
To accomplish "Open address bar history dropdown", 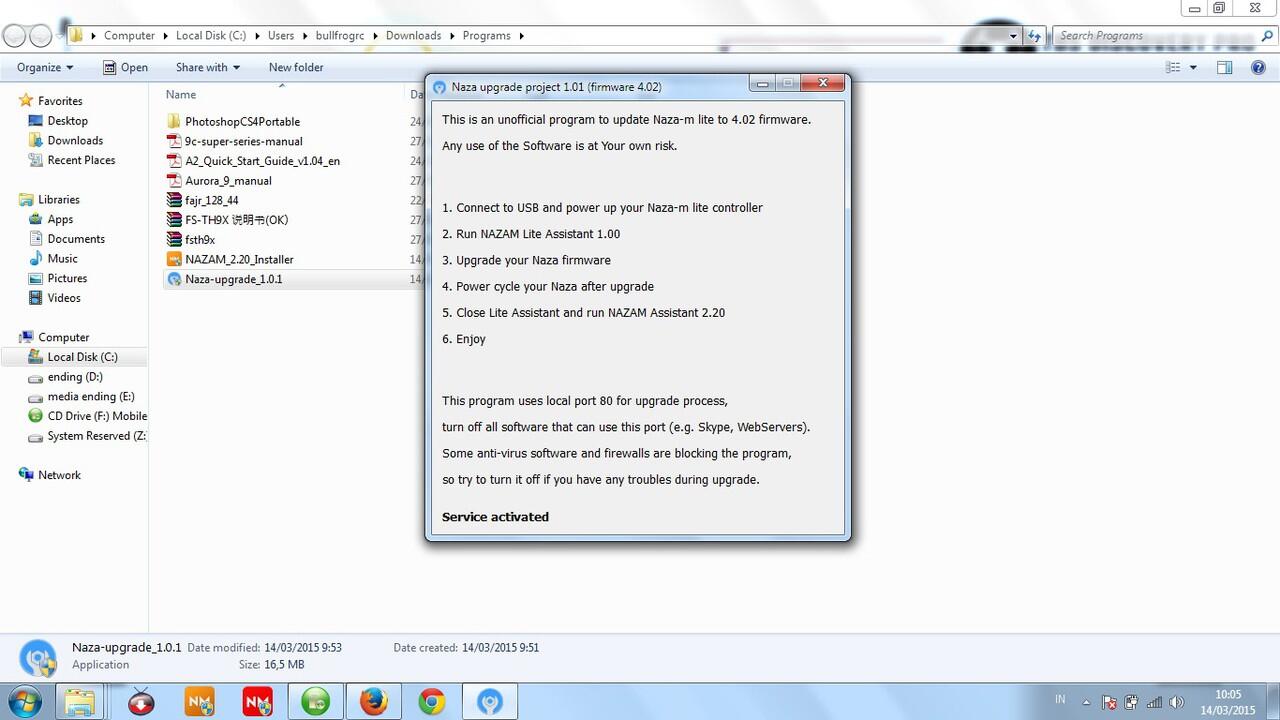I will [x=1013, y=35].
